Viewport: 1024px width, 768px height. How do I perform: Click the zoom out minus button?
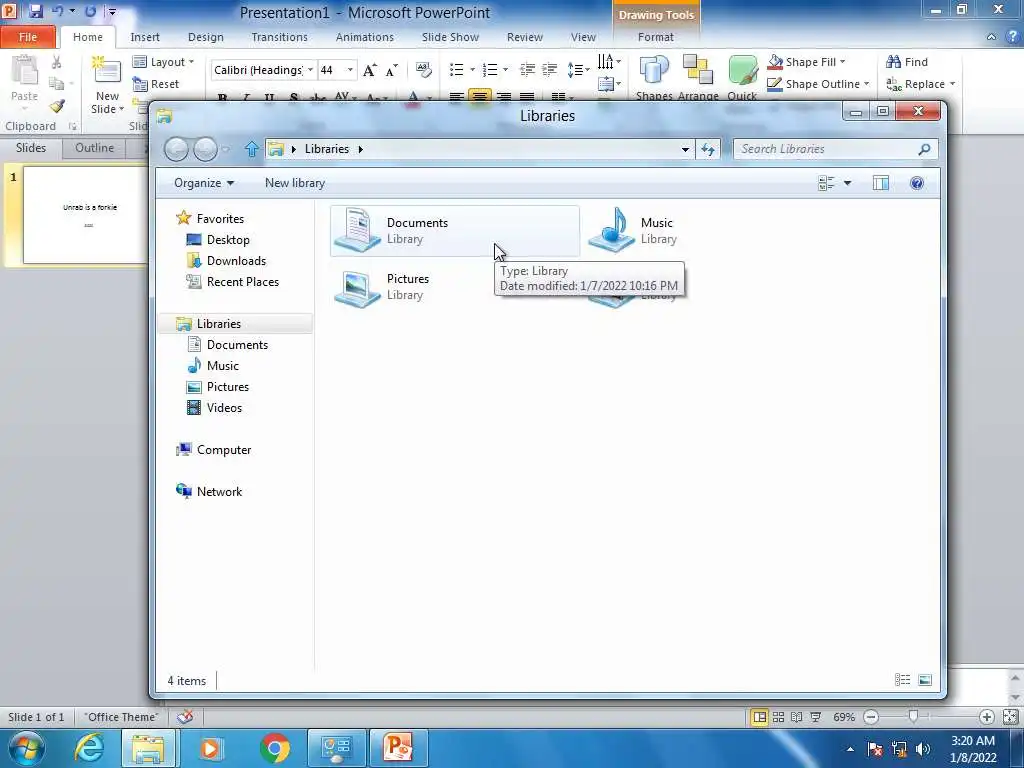click(x=871, y=717)
